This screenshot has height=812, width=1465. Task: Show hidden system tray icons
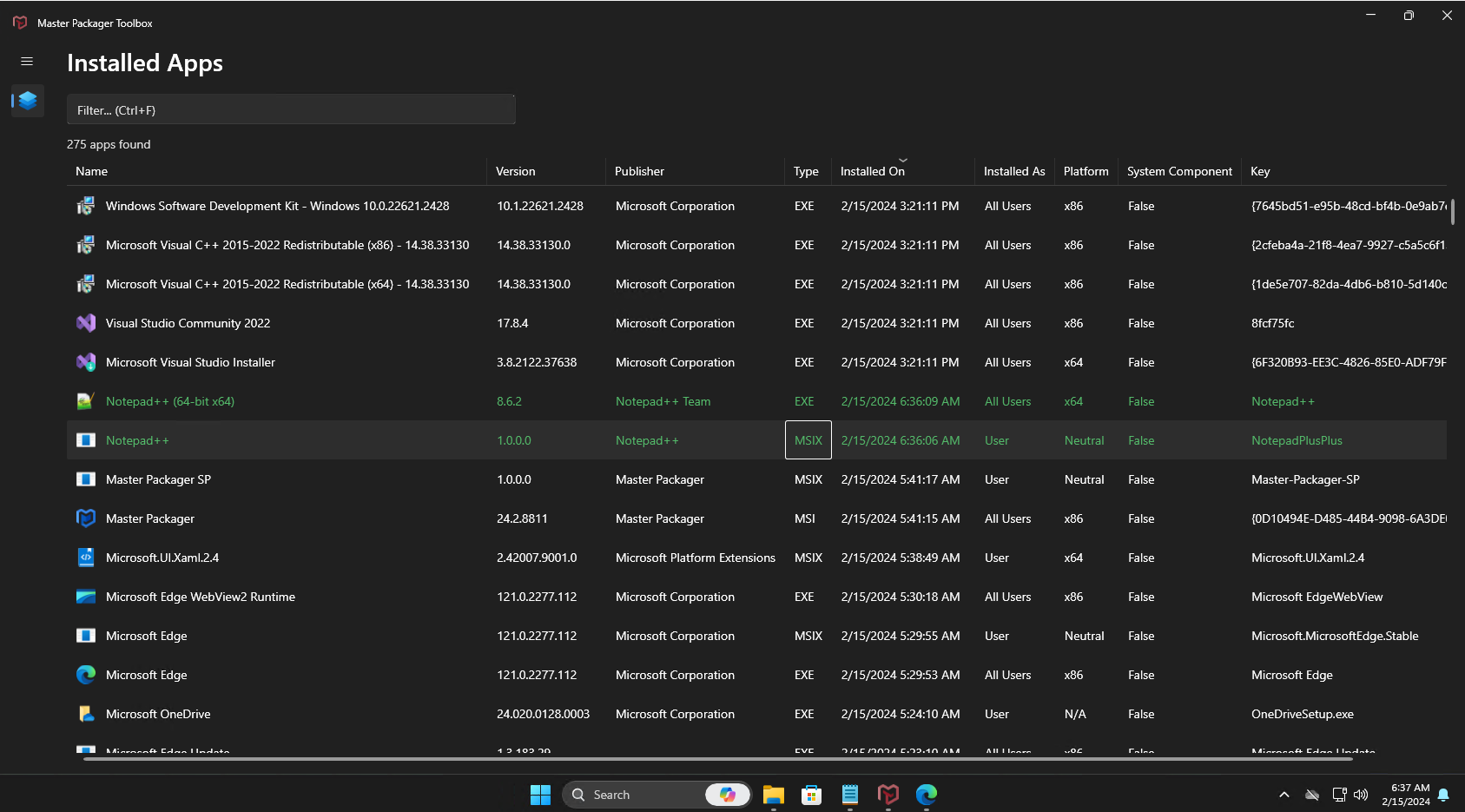1284,795
